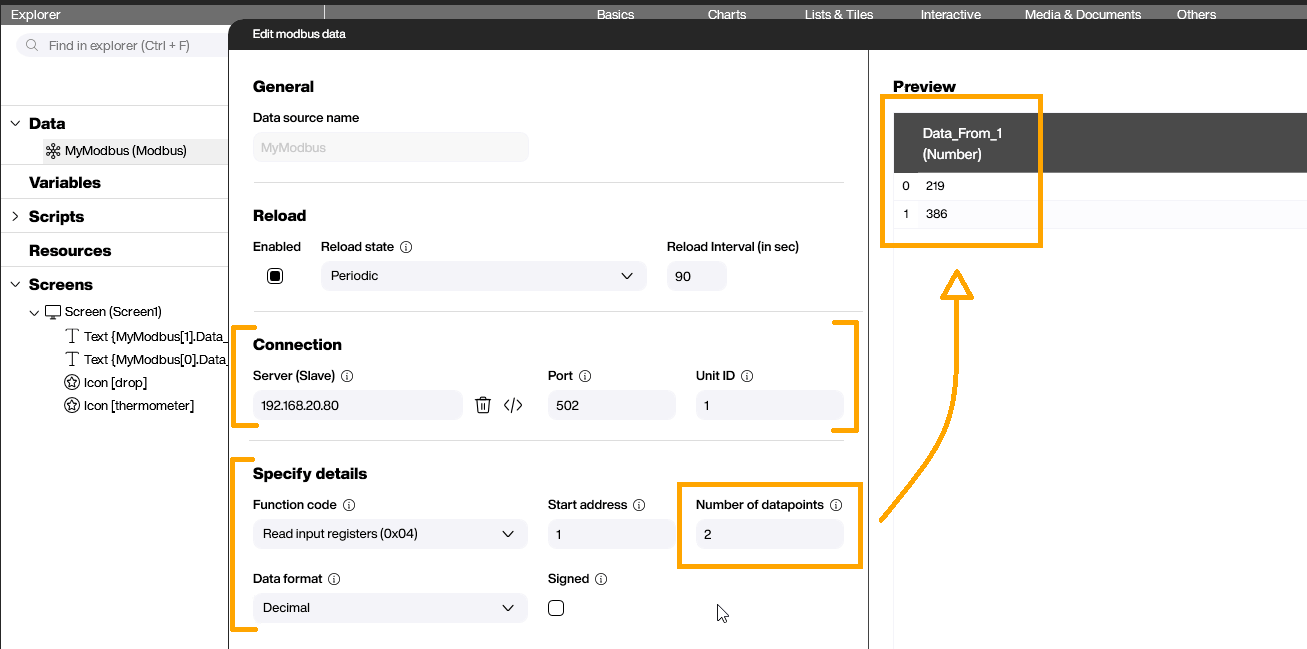Click the info icon next to Function code
Viewport: 1307px width, 649px height.
click(x=349, y=505)
